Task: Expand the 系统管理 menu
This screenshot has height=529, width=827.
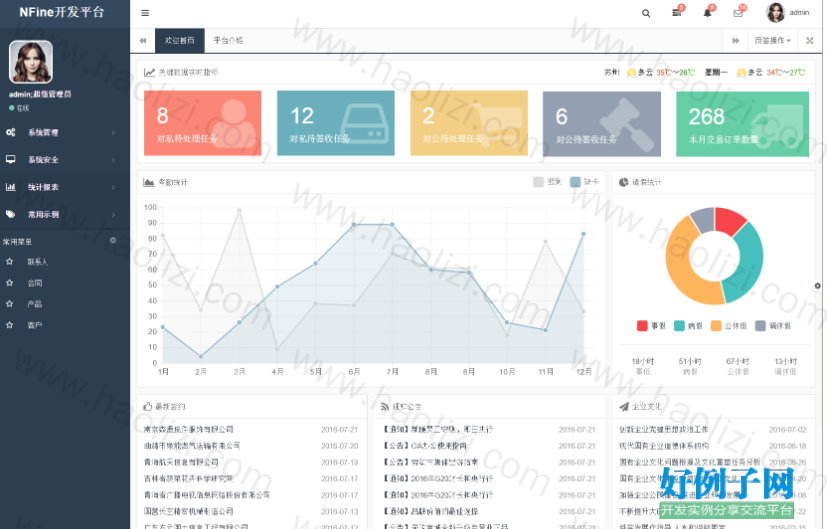Action: coord(65,132)
